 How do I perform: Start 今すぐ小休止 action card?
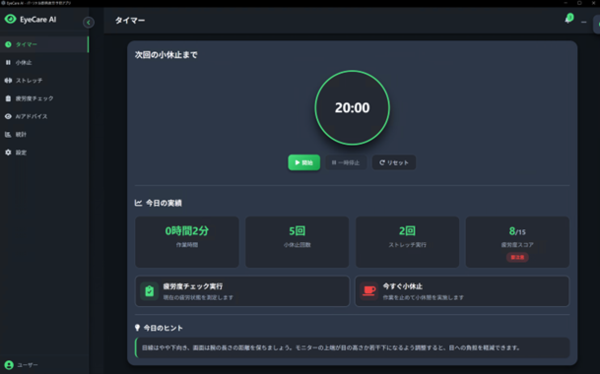tap(462, 291)
